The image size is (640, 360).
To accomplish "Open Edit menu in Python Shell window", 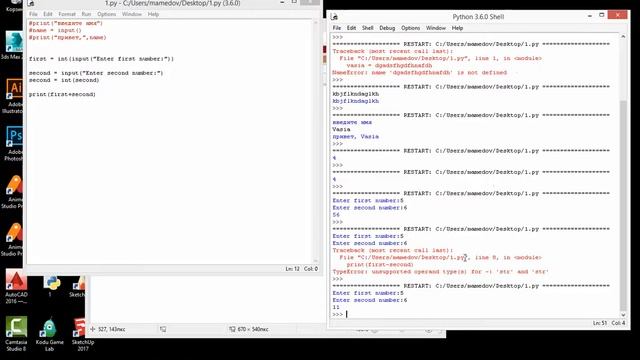I will pyautogui.click(x=351, y=28).
